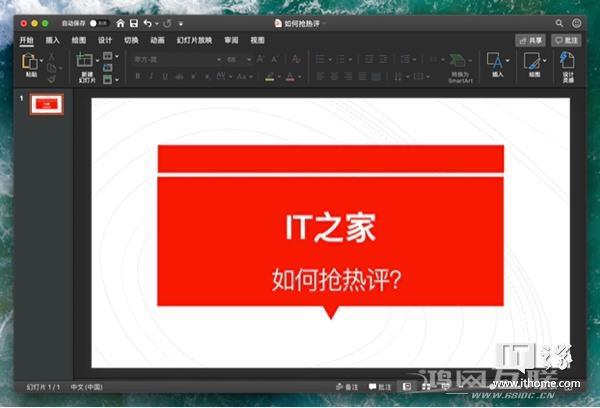Viewport: 600px width, 408px height.
Task: Toggle strikethrough formatting
Action: click(179, 77)
